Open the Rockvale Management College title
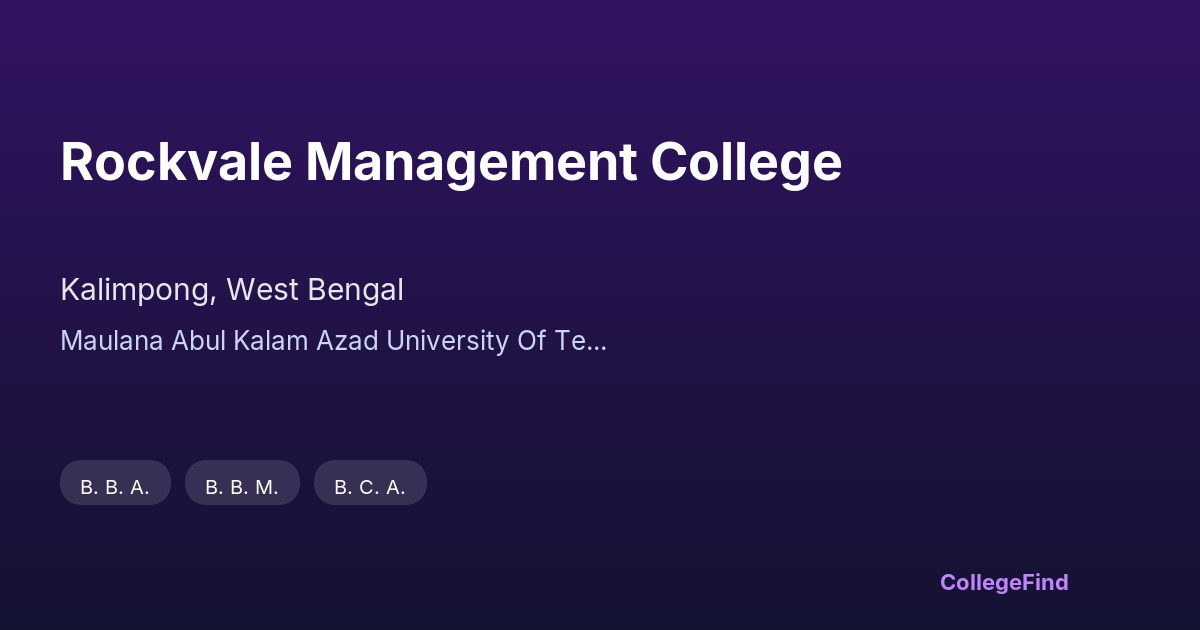Image resolution: width=1200 pixels, height=630 pixels. (451, 162)
